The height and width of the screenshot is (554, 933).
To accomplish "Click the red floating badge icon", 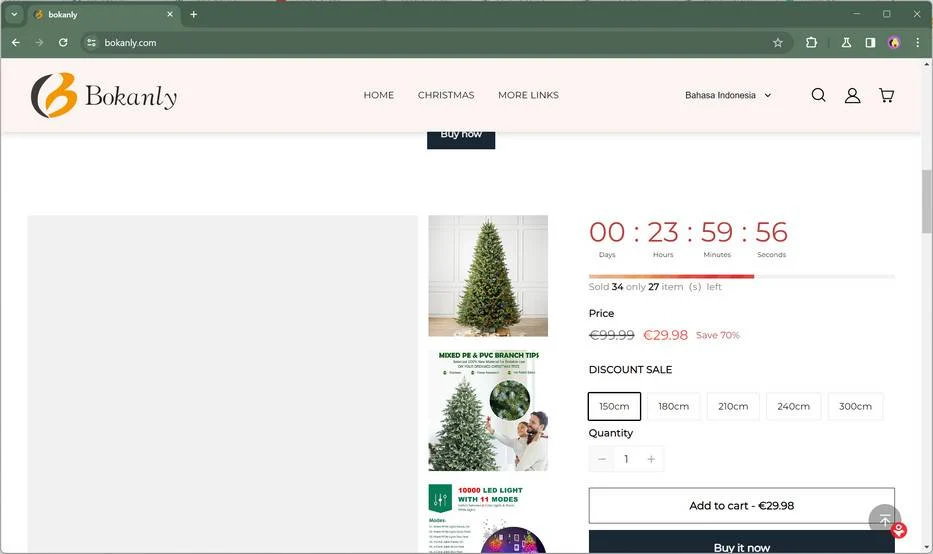I will pyautogui.click(x=899, y=530).
